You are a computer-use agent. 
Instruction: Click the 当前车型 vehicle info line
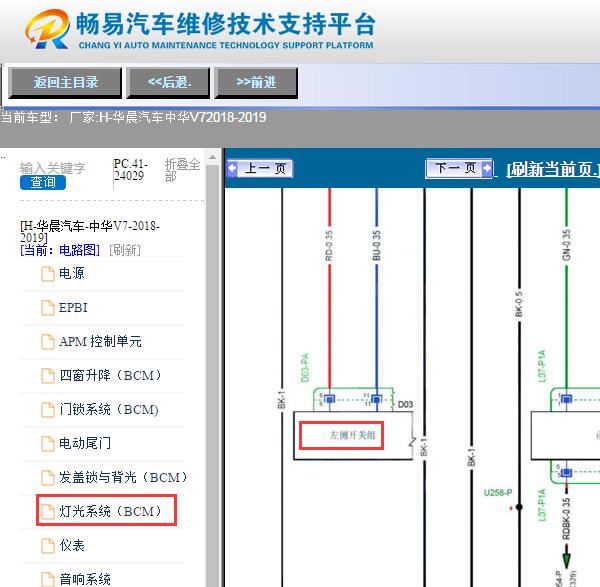coord(133,117)
